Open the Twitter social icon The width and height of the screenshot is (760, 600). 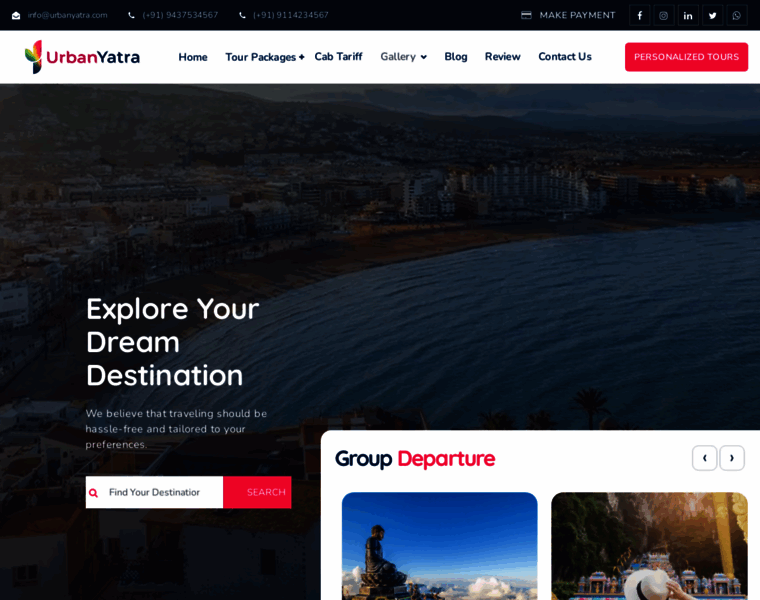point(712,16)
